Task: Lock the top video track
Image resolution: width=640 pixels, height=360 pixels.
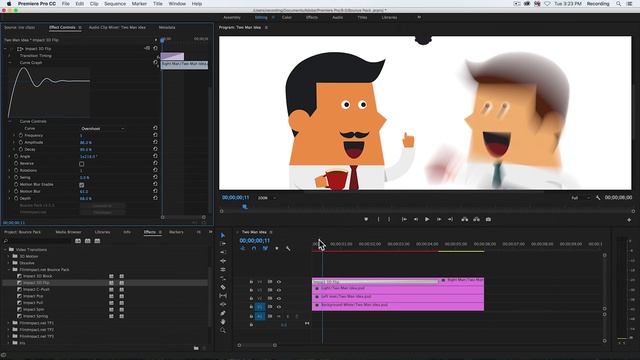Action: pyautogui.click(x=251, y=282)
